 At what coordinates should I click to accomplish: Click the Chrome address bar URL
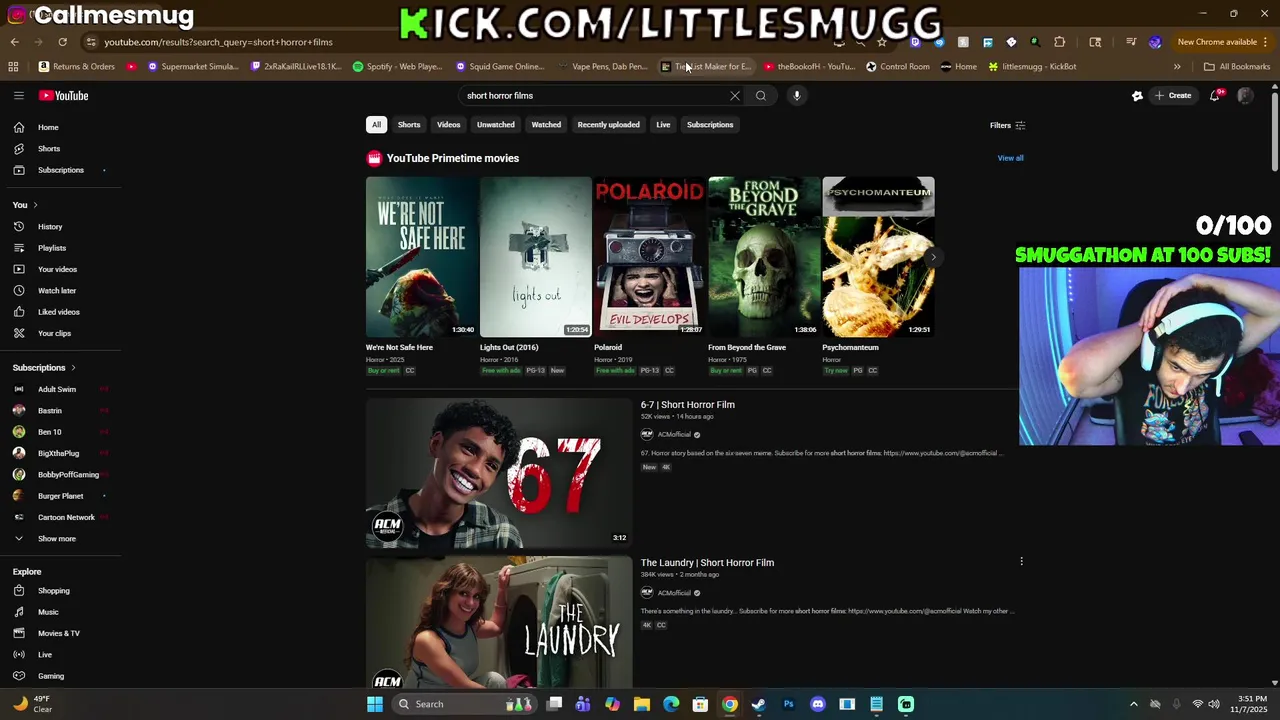218,42
